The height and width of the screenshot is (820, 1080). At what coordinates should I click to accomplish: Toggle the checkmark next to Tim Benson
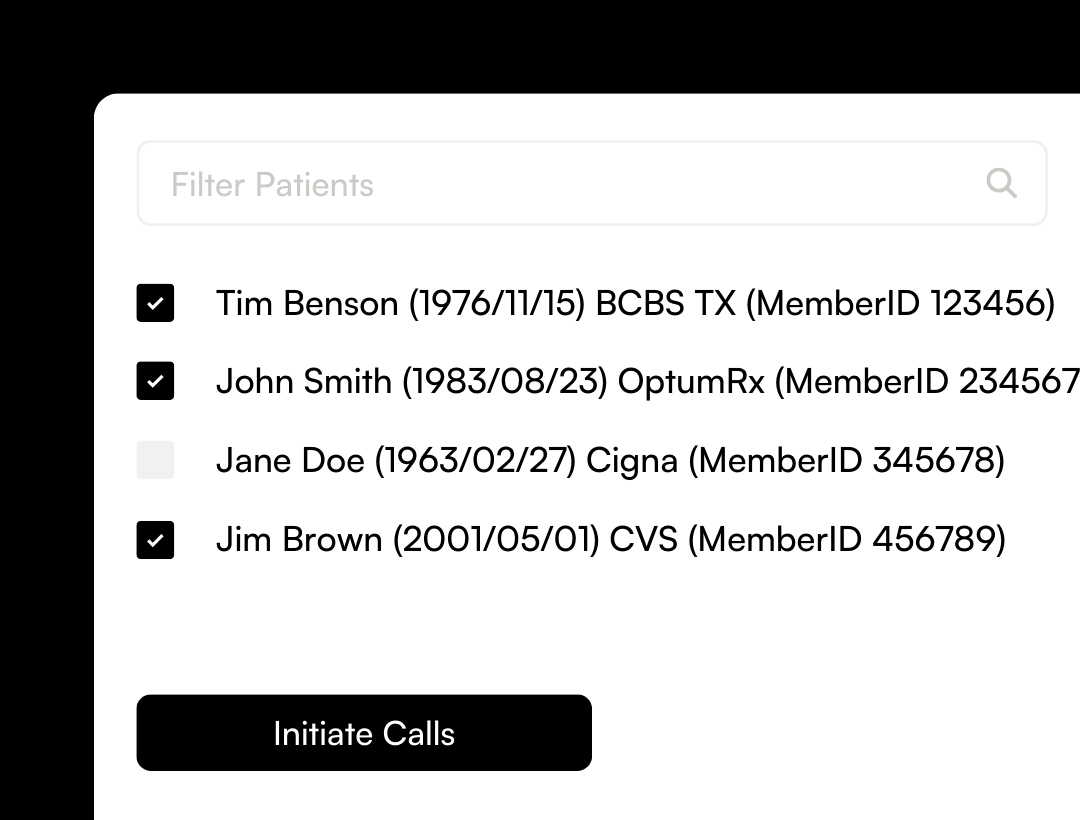pyautogui.click(x=155, y=302)
